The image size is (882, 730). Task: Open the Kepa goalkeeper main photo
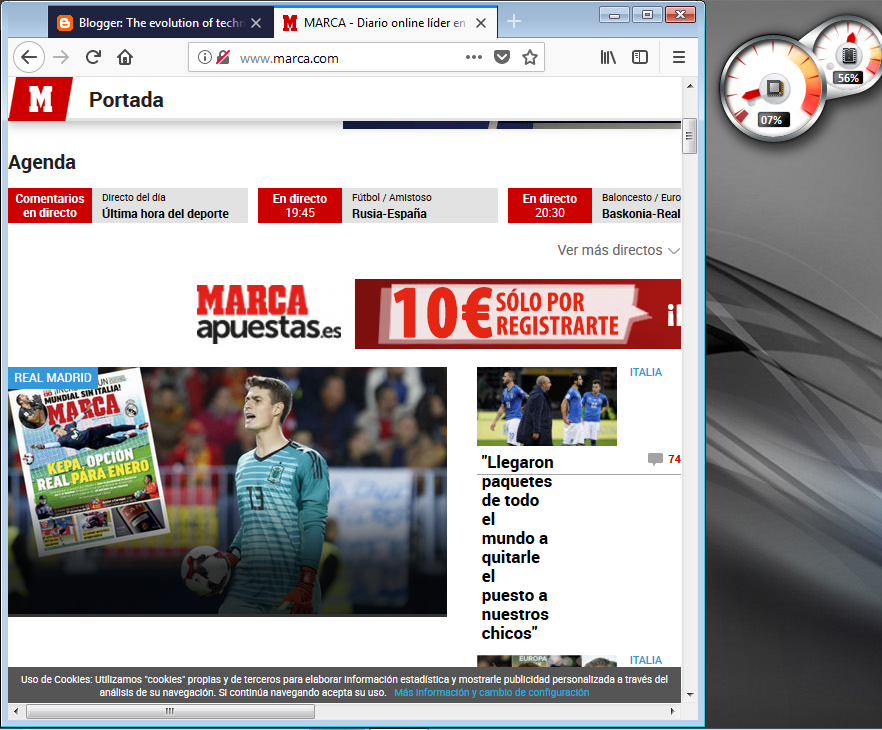tap(227, 492)
